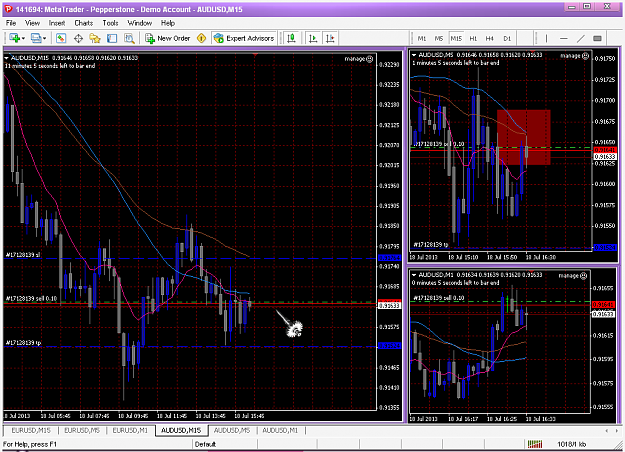Click '1018/1 kb' traffic in status bar

click(x=572, y=444)
